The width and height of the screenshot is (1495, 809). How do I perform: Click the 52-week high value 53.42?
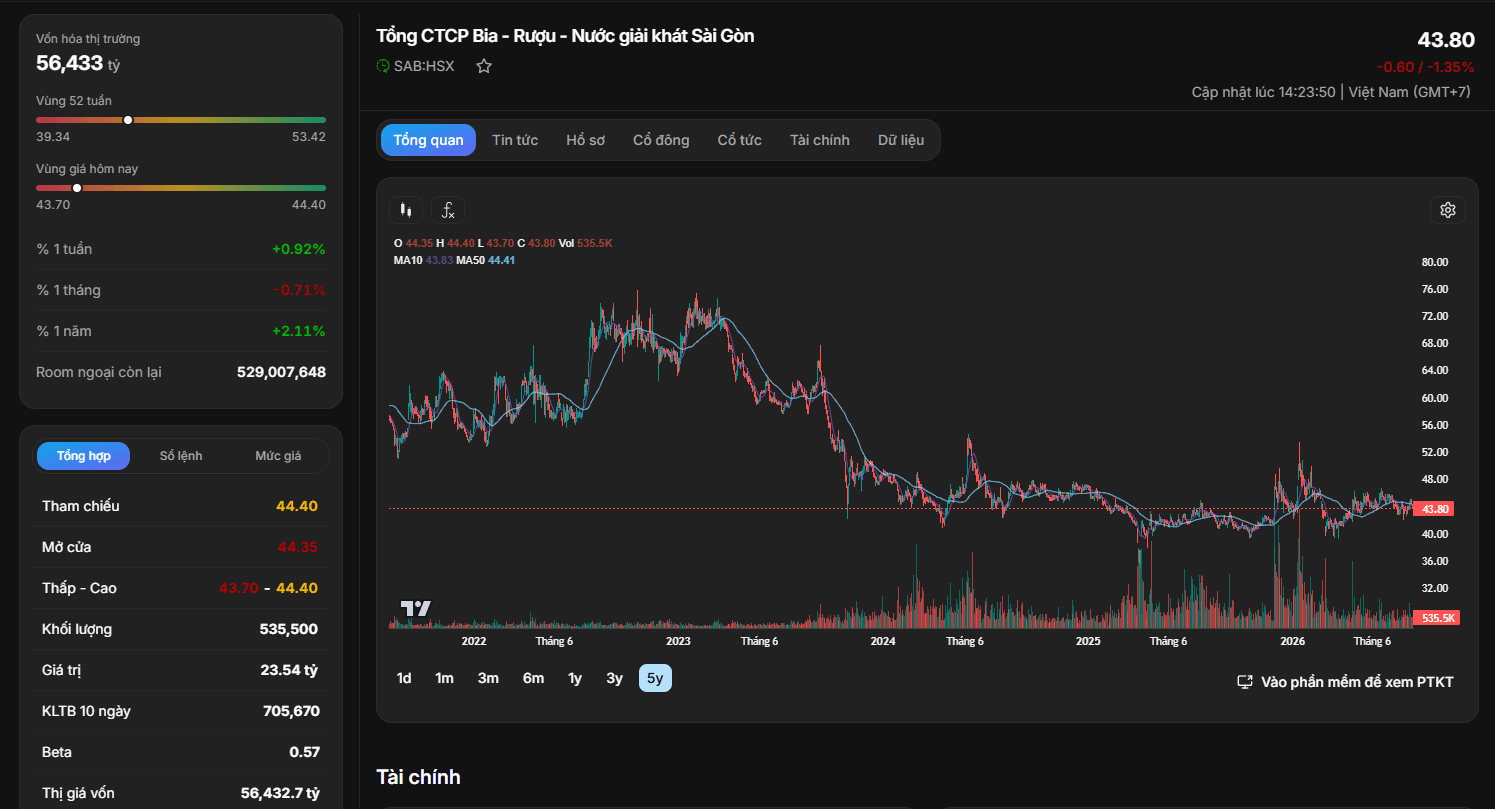tap(309, 136)
